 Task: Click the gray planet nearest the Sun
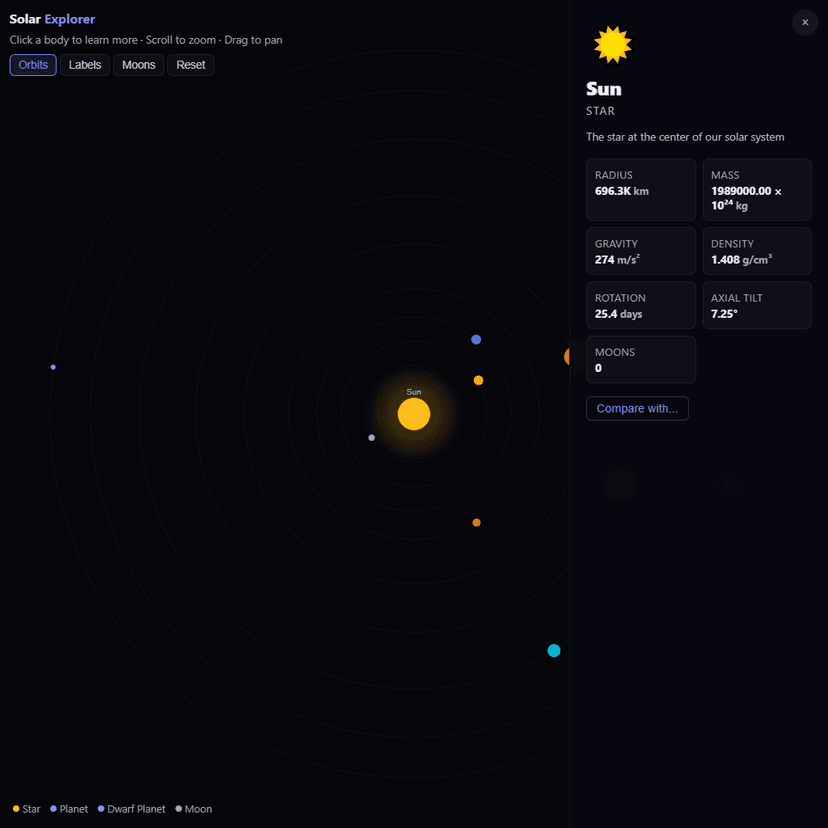tap(371, 437)
